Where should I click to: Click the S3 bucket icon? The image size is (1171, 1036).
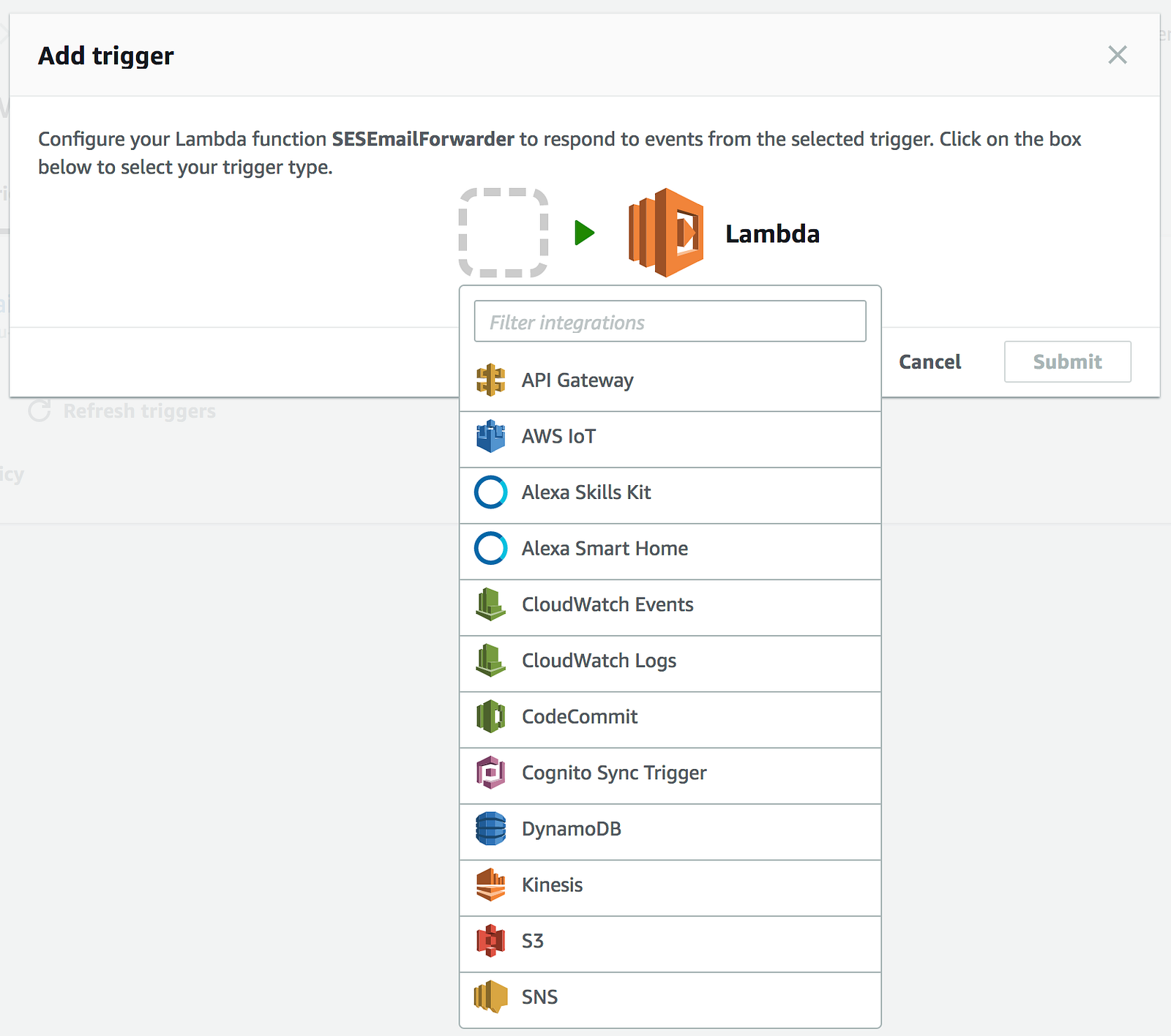coord(490,941)
